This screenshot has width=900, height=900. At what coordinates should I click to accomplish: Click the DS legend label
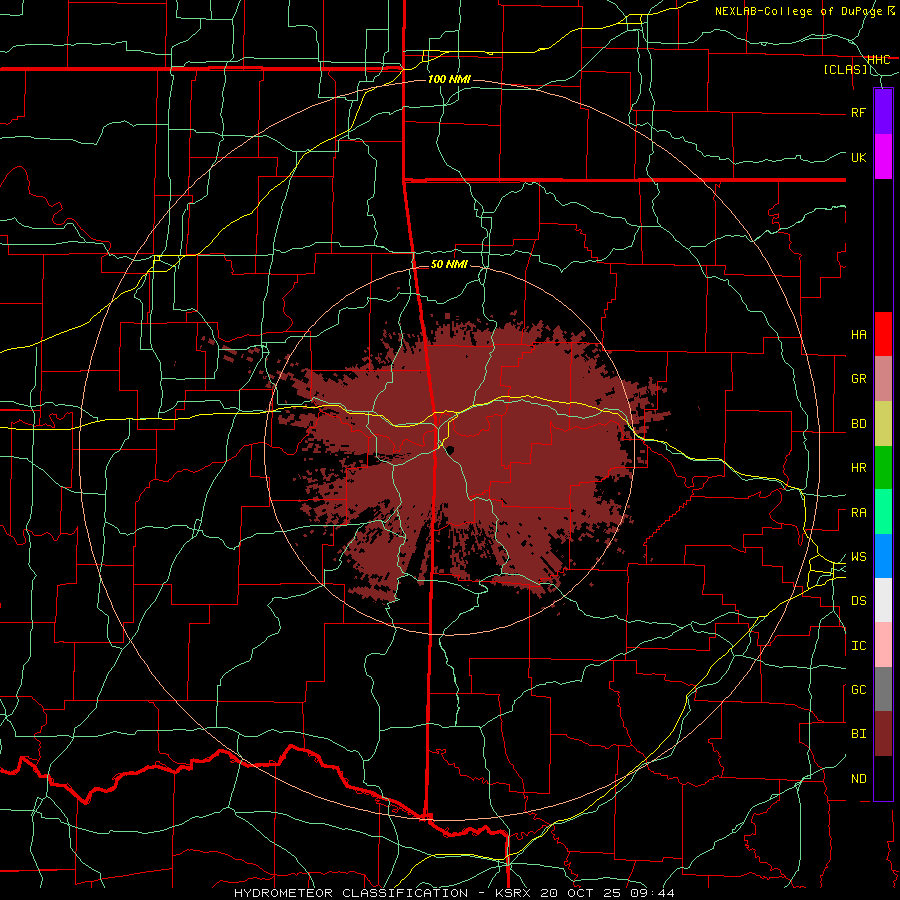pyautogui.click(x=859, y=601)
